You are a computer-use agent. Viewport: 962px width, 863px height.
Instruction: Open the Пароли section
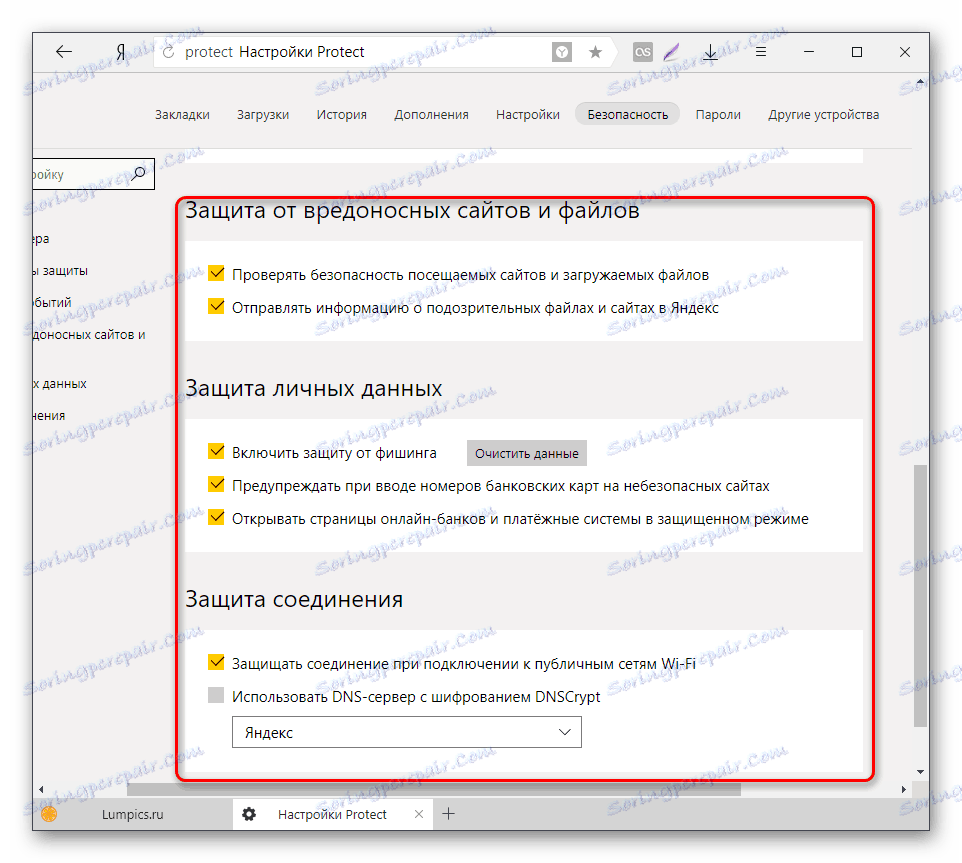pyautogui.click(x=718, y=115)
